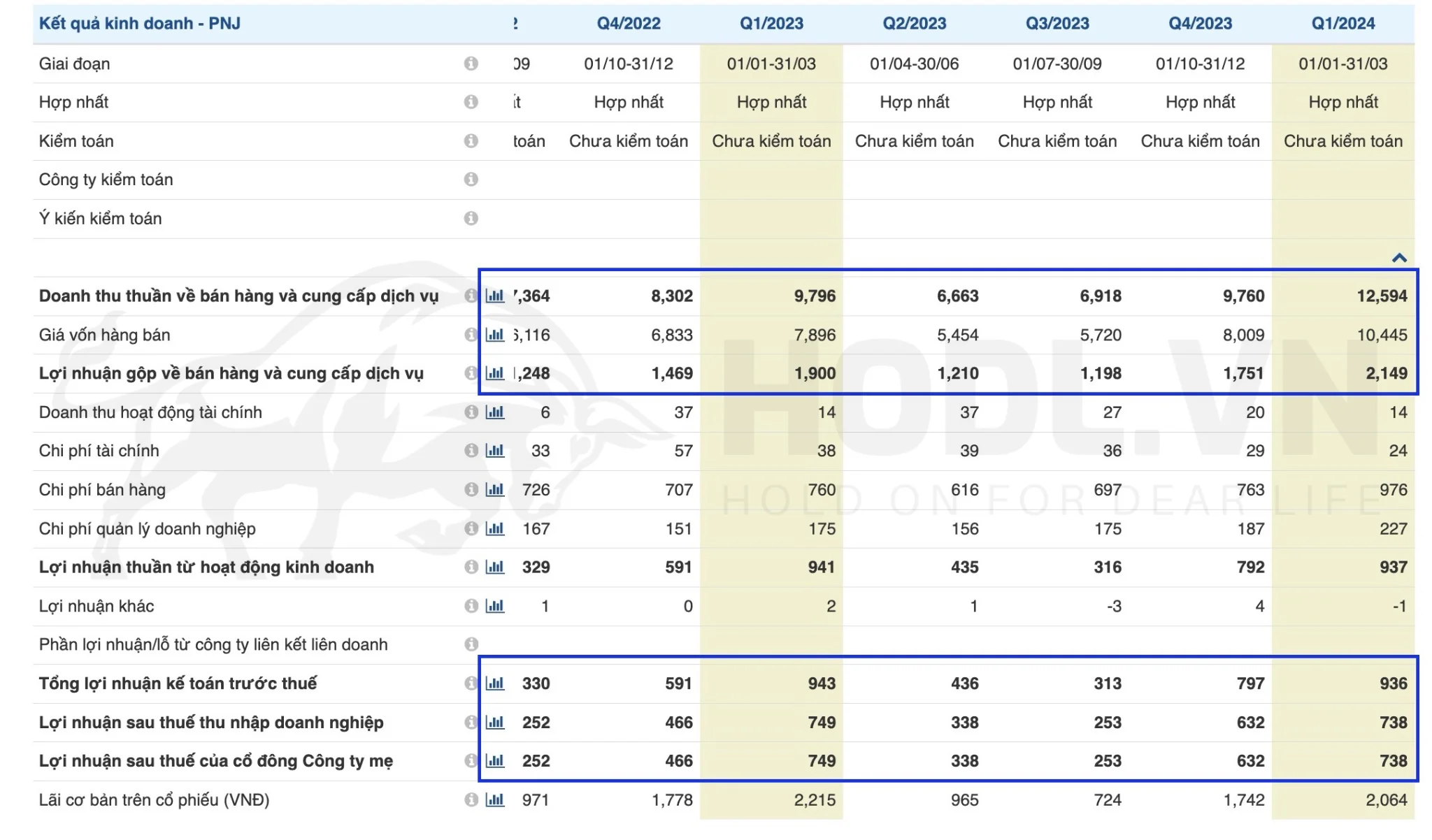Select the Q4/2022 column header
Viewport: 1432px width, 840px height.
[629, 24]
